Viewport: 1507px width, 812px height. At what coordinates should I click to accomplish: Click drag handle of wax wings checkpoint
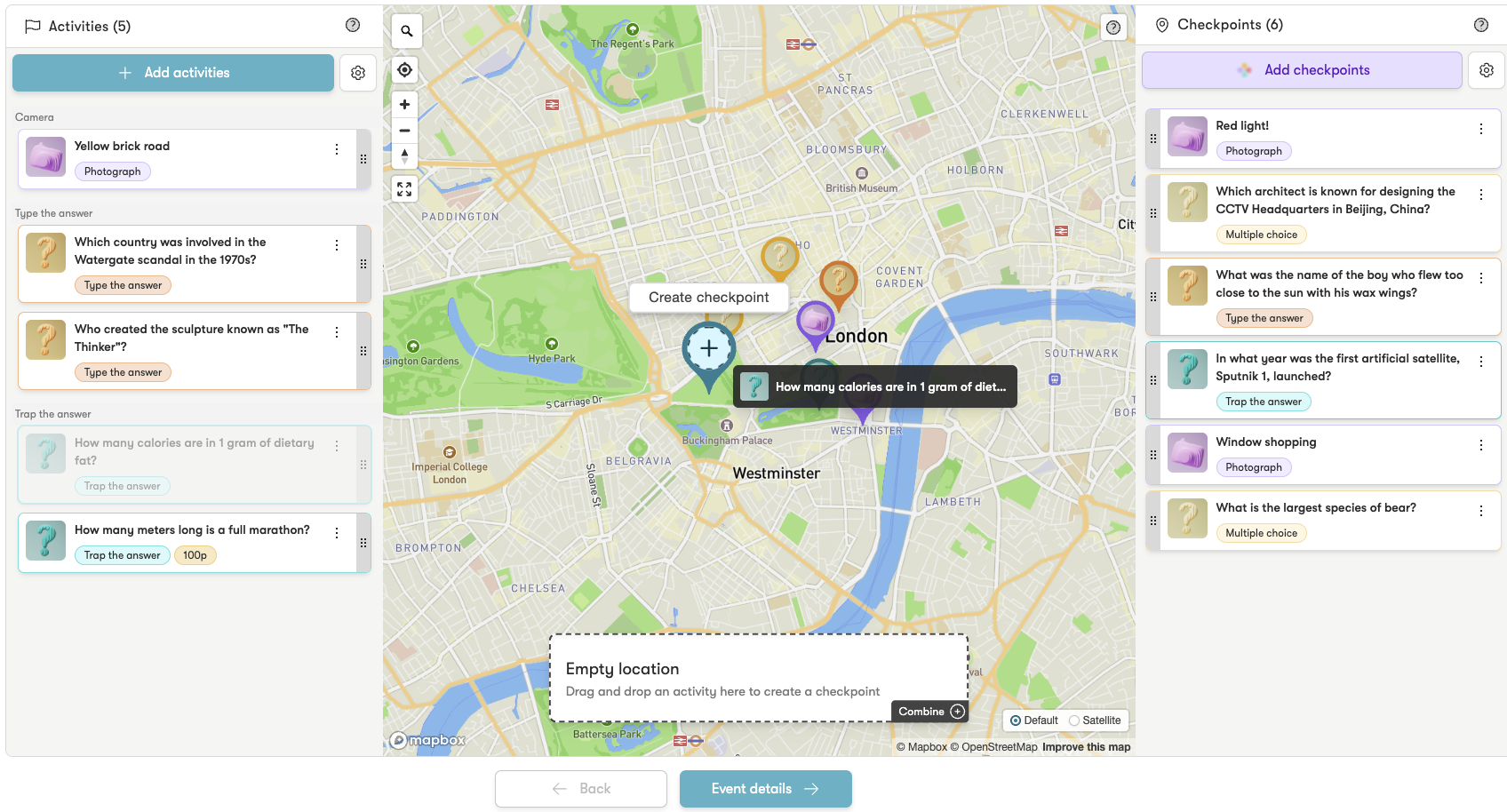[x=1153, y=297]
